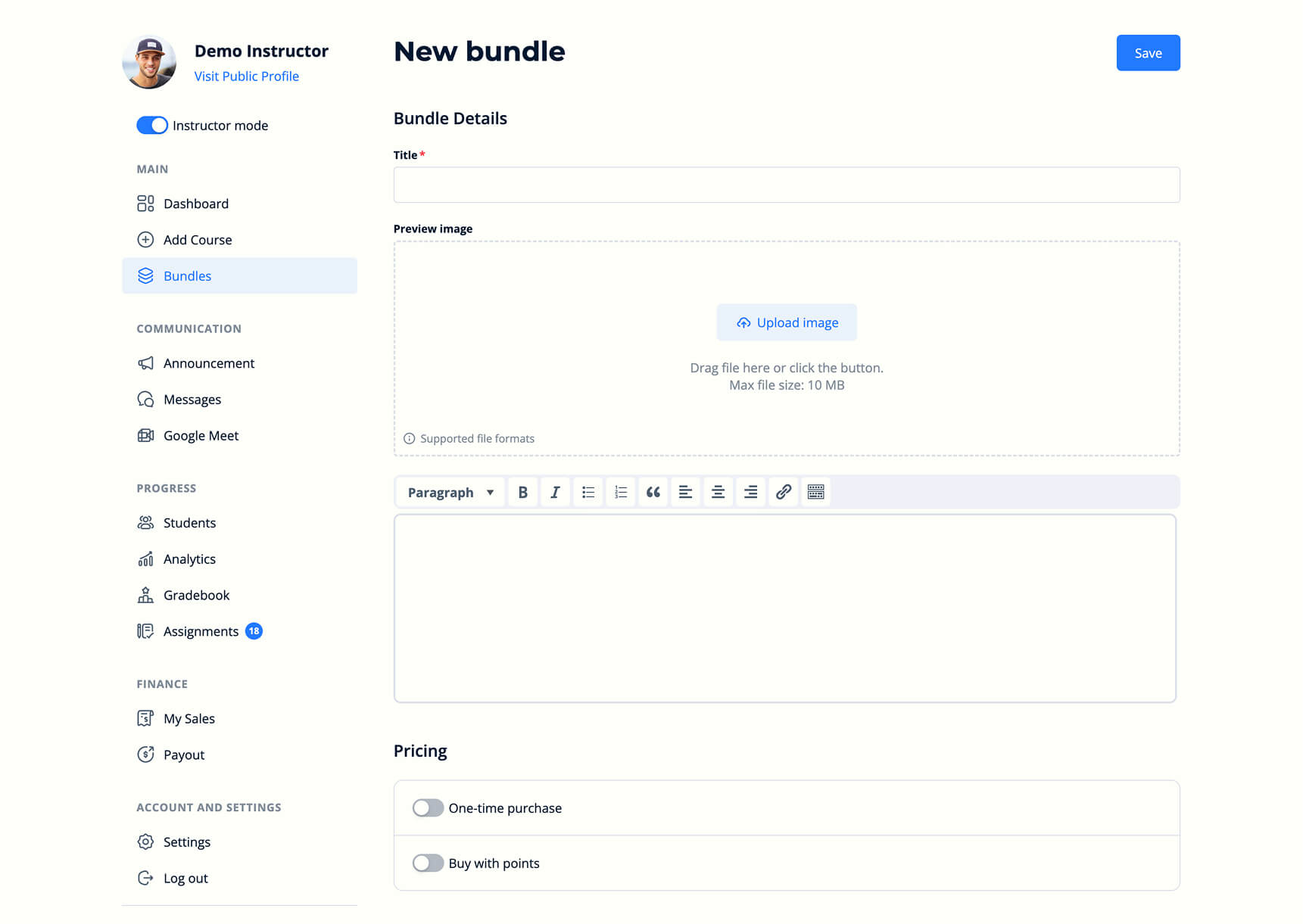Screen dimensions: 1303x924
Task: Insert a bulleted list
Action: pyautogui.click(x=588, y=493)
